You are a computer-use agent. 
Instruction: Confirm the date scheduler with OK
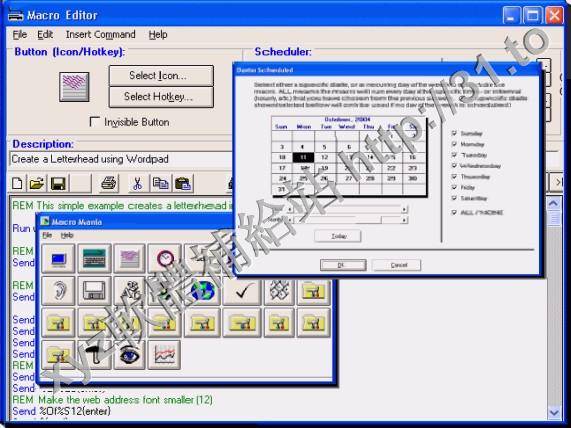click(x=343, y=265)
